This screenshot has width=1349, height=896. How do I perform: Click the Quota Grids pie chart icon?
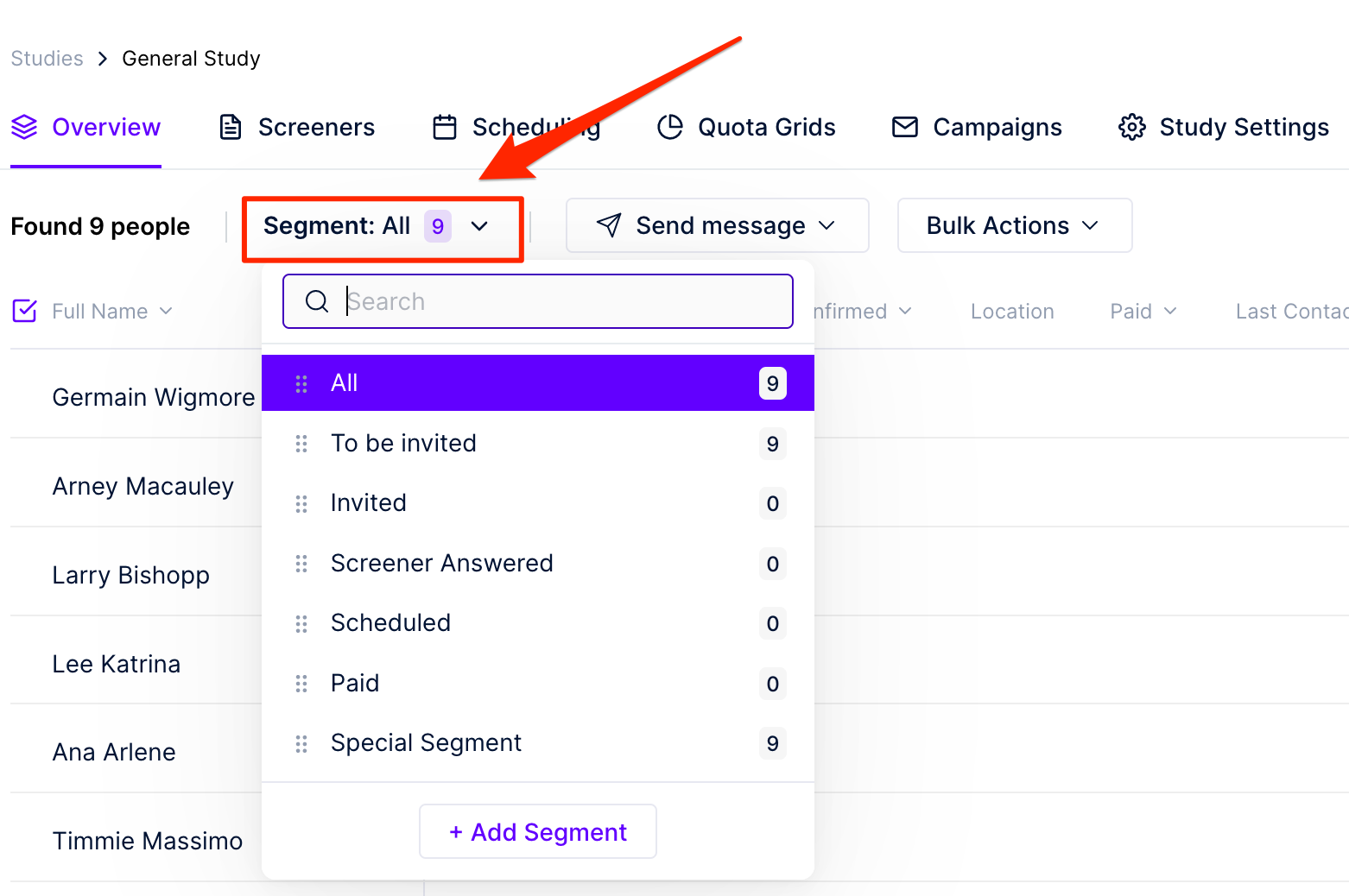click(x=670, y=127)
